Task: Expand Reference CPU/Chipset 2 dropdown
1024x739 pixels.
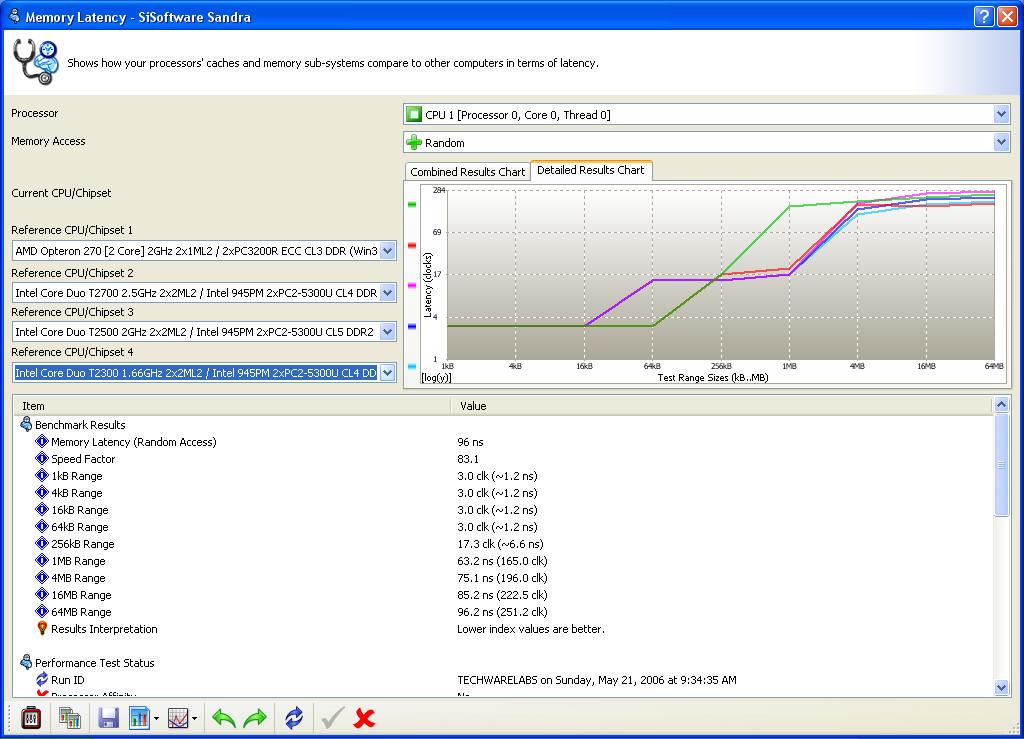Action: [387, 292]
